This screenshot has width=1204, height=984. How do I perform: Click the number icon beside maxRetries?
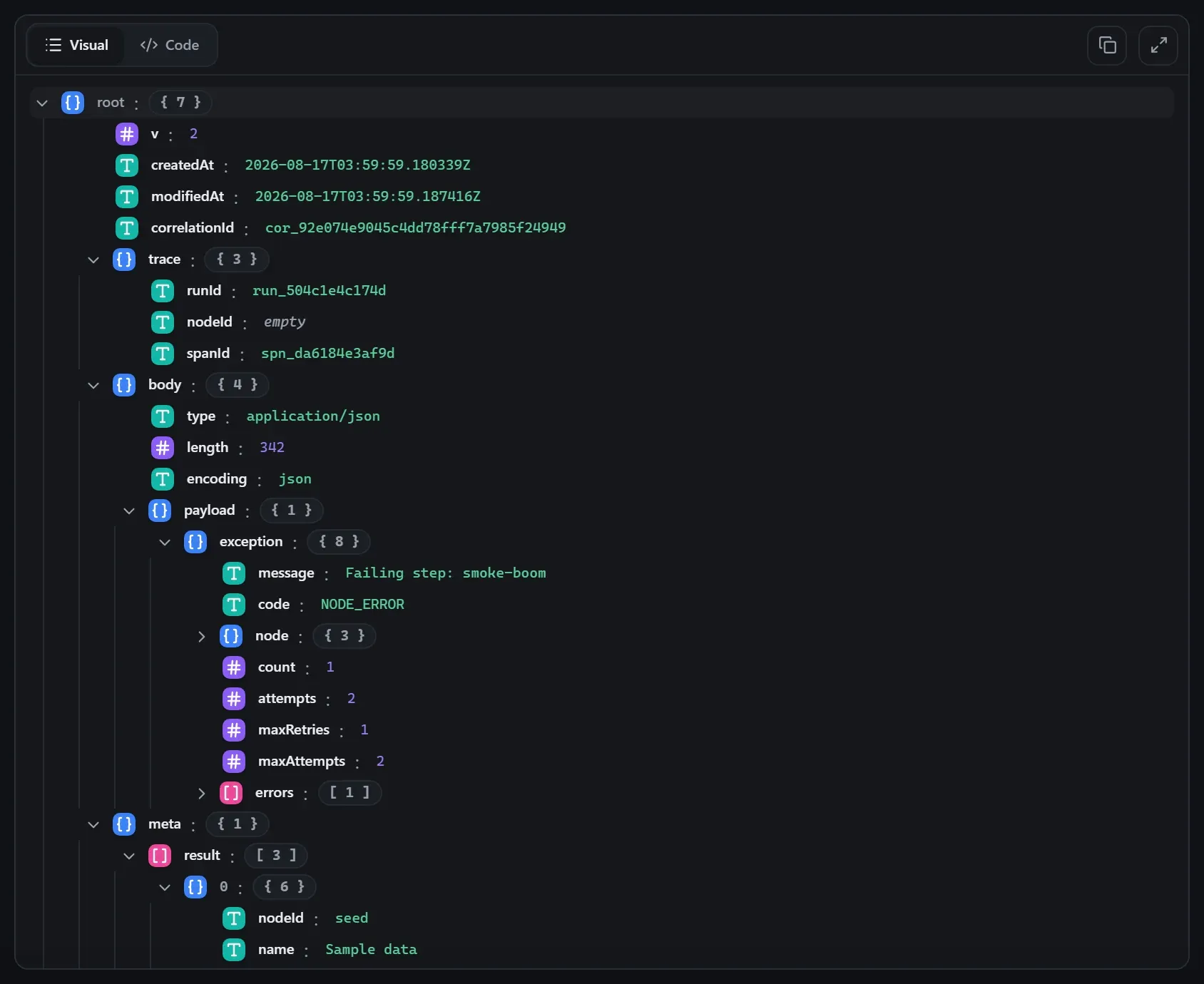click(x=234, y=730)
